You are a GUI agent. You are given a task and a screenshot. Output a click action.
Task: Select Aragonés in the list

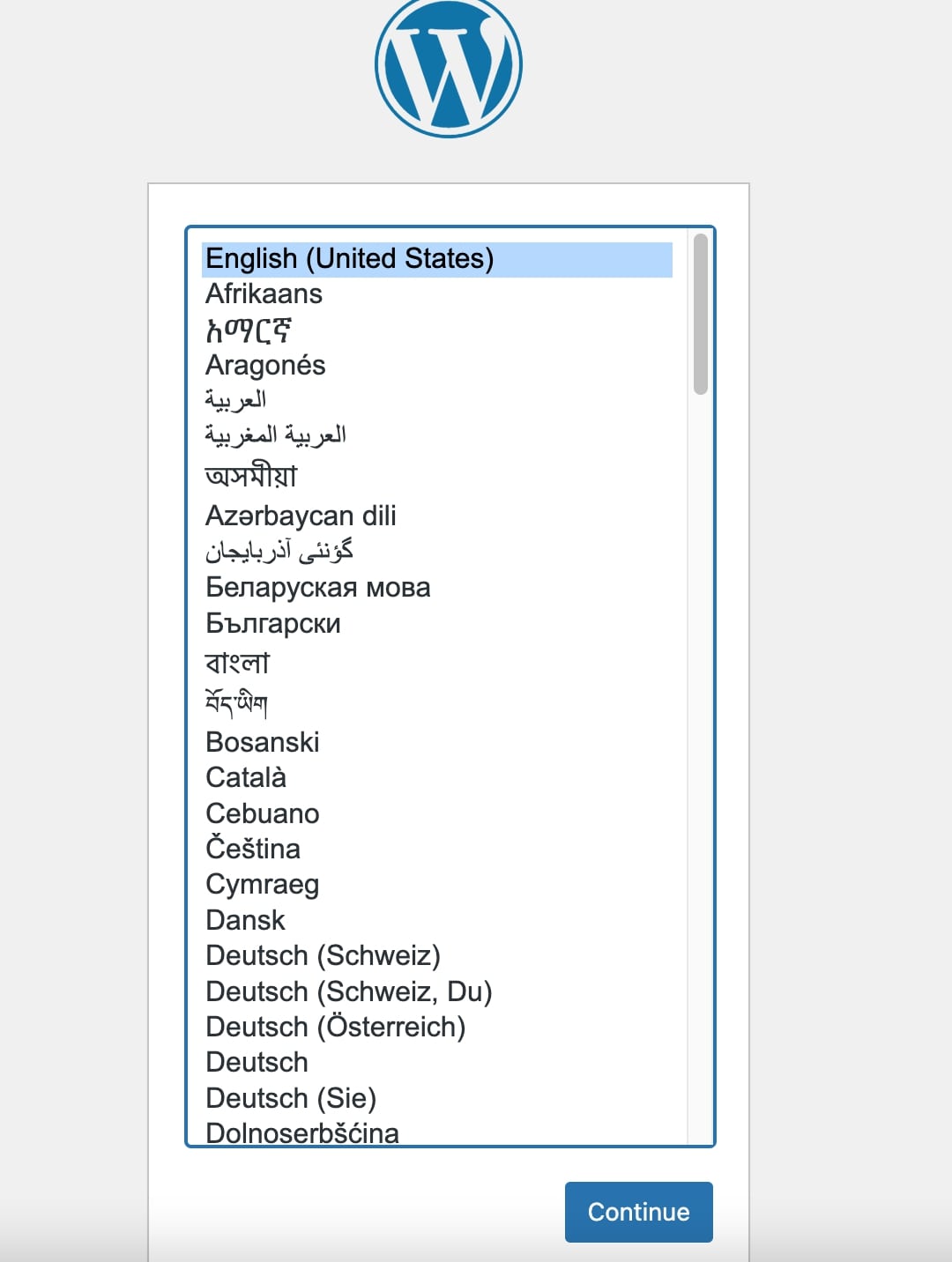(x=265, y=366)
